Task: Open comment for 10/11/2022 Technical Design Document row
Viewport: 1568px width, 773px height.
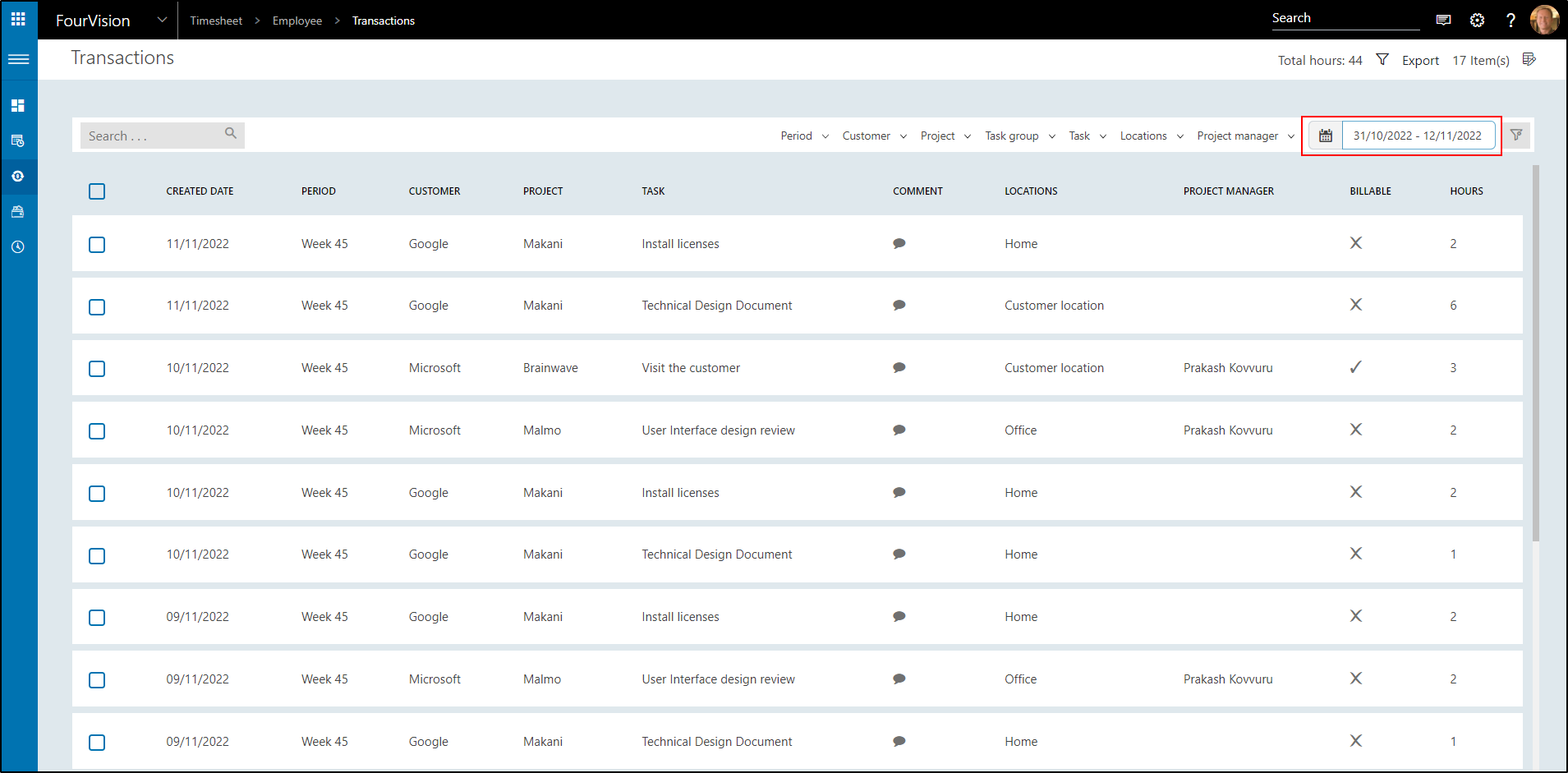Action: [899, 554]
